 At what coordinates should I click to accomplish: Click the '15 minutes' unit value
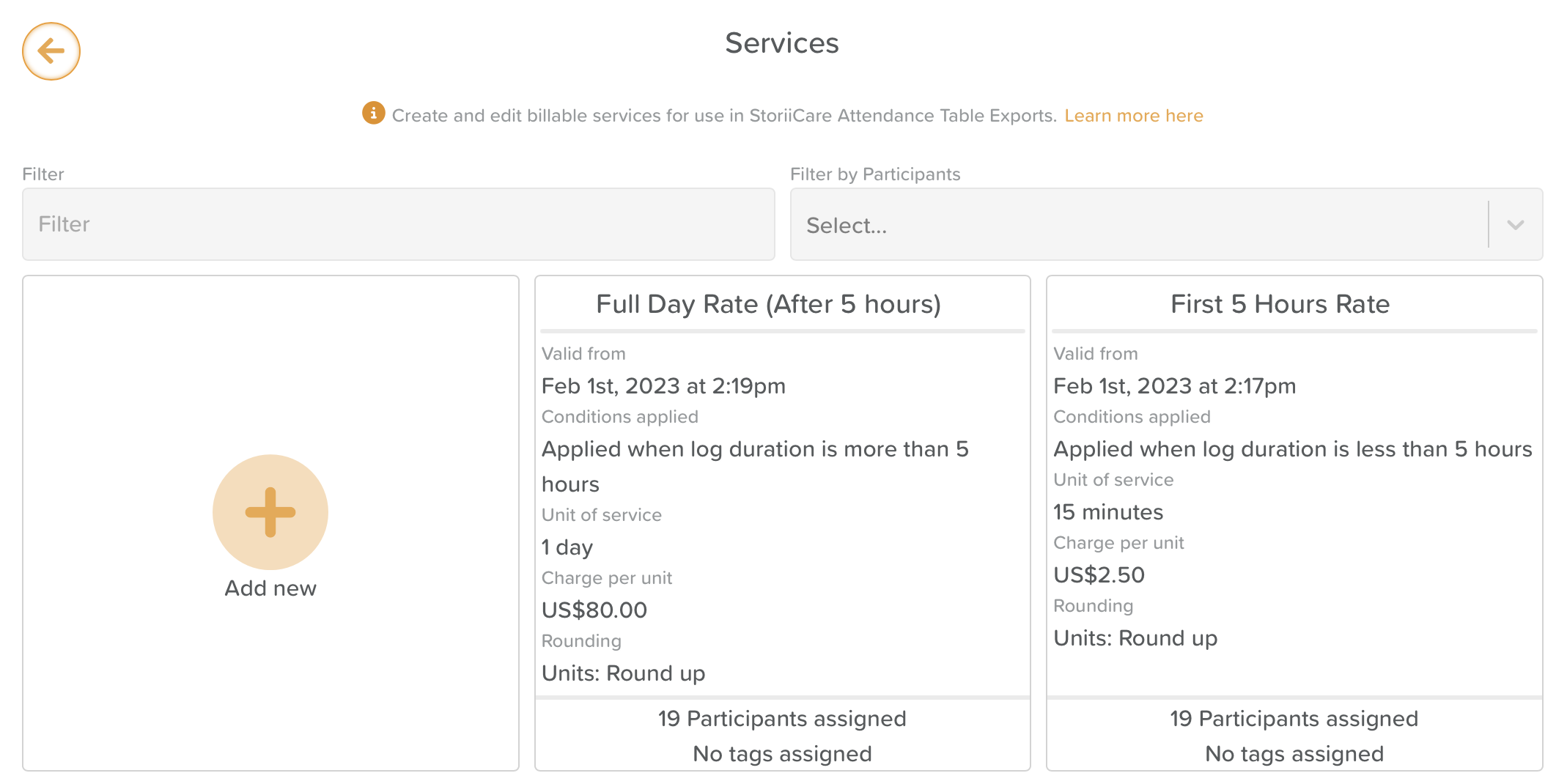coord(1108,512)
